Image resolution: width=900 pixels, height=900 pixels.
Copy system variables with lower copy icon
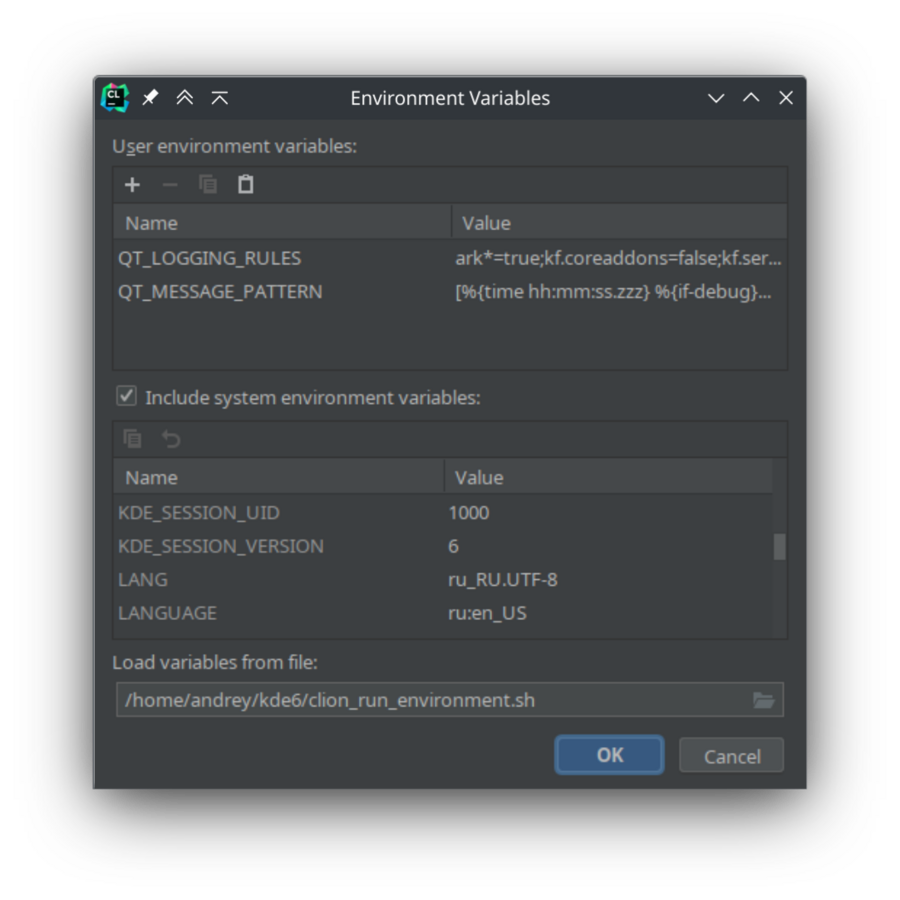click(x=132, y=439)
